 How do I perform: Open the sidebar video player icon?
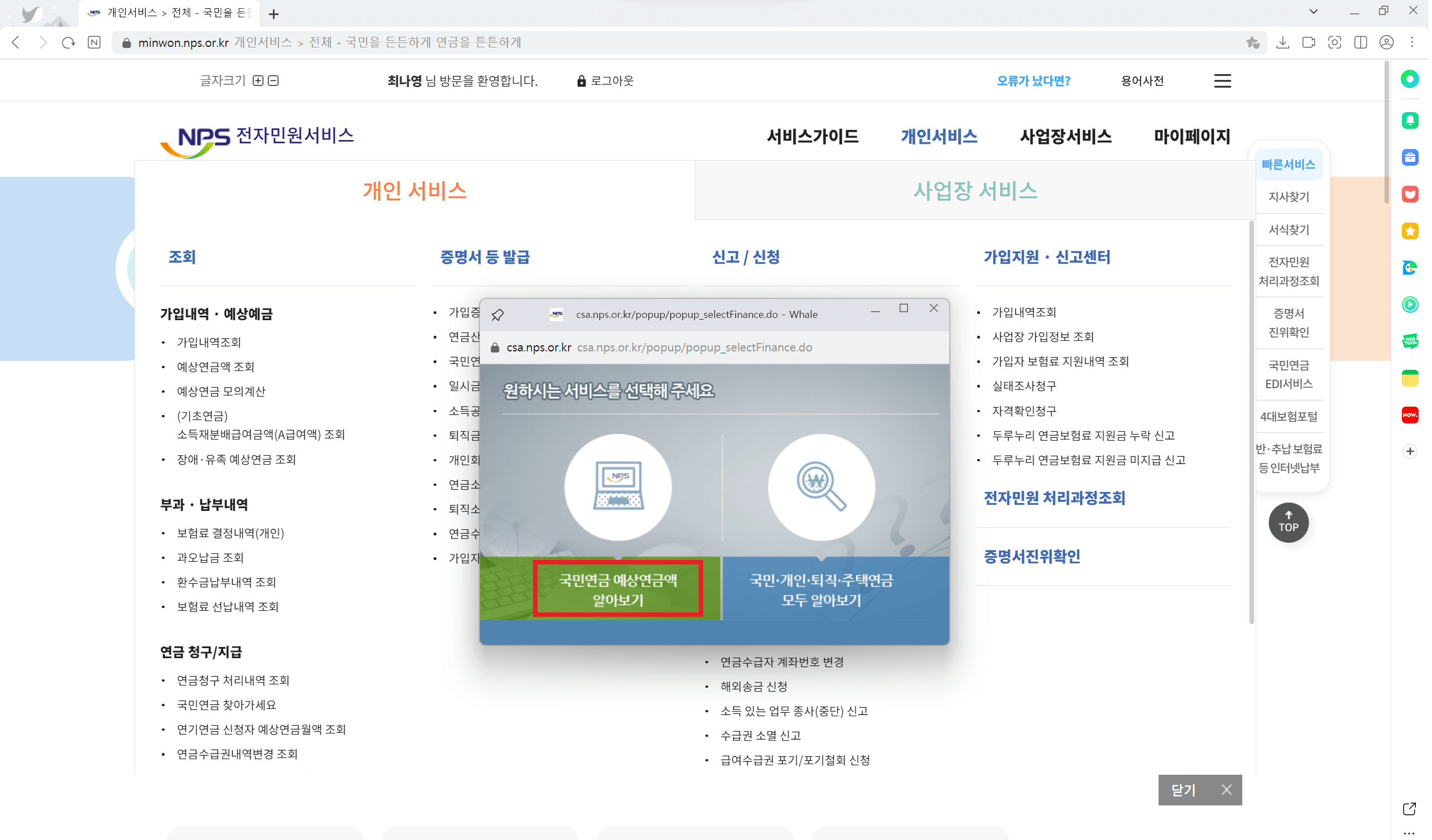click(1410, 305)
